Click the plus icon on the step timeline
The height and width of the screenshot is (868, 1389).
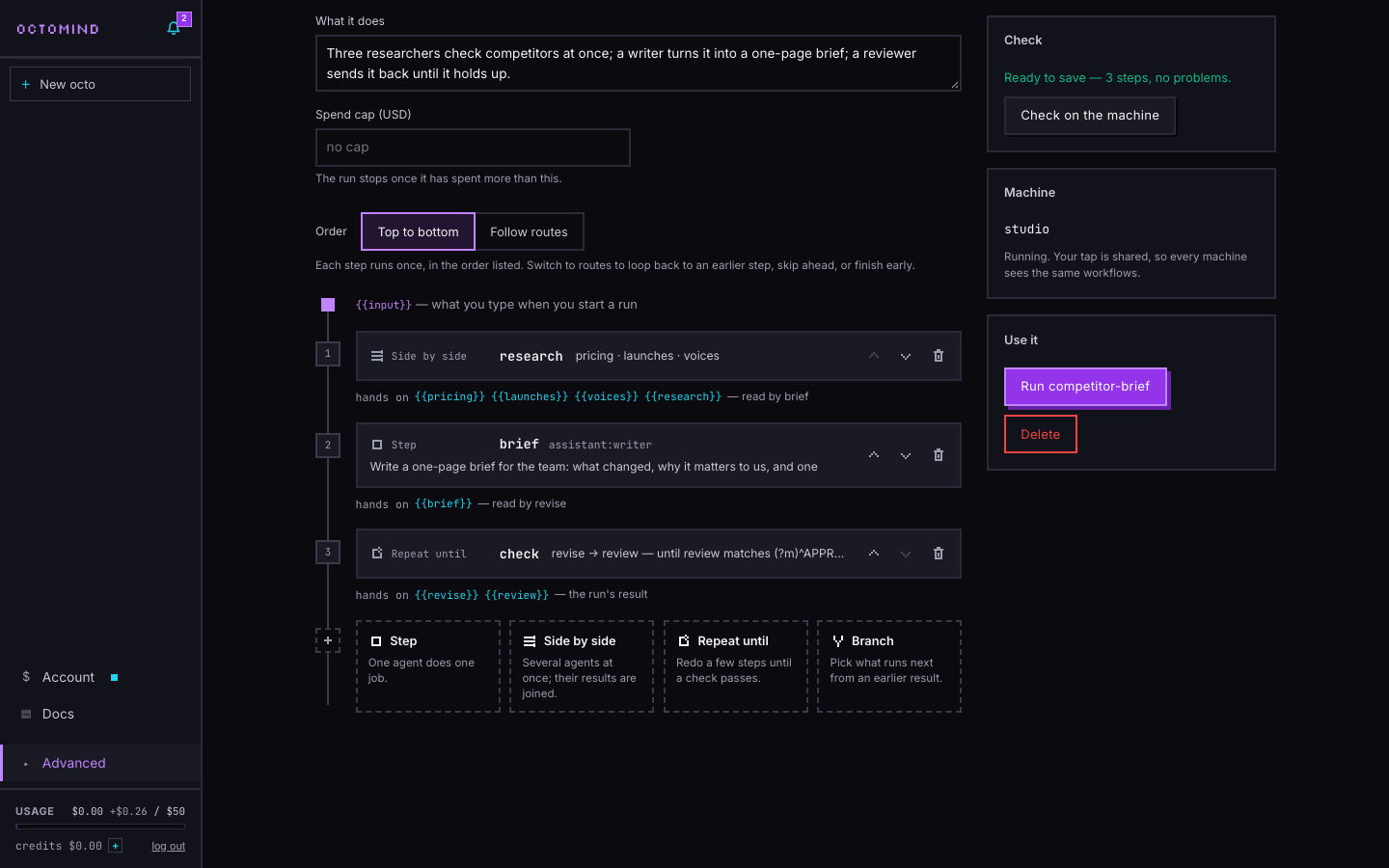tap(328, 640)
